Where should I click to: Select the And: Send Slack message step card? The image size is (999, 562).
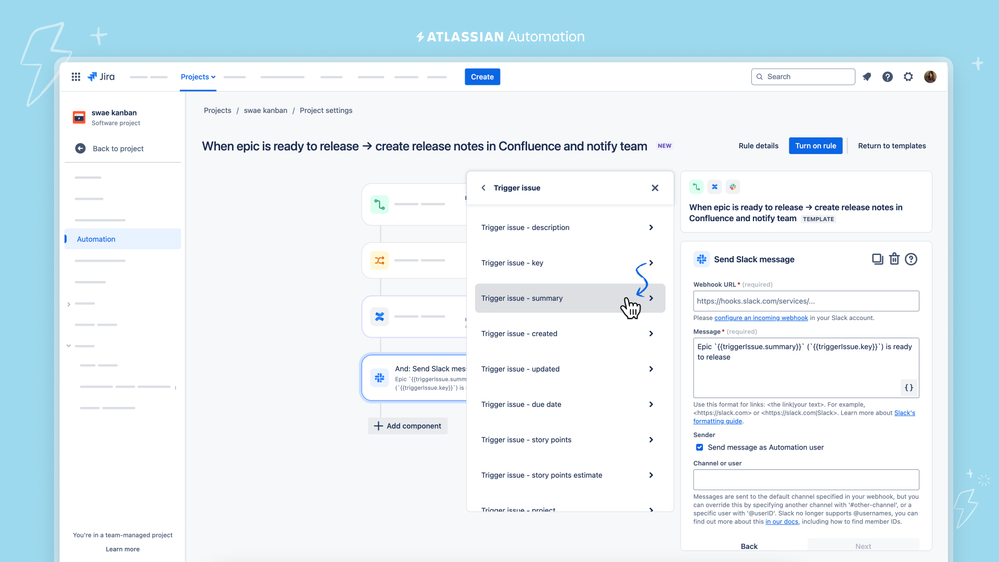point(414,378)
